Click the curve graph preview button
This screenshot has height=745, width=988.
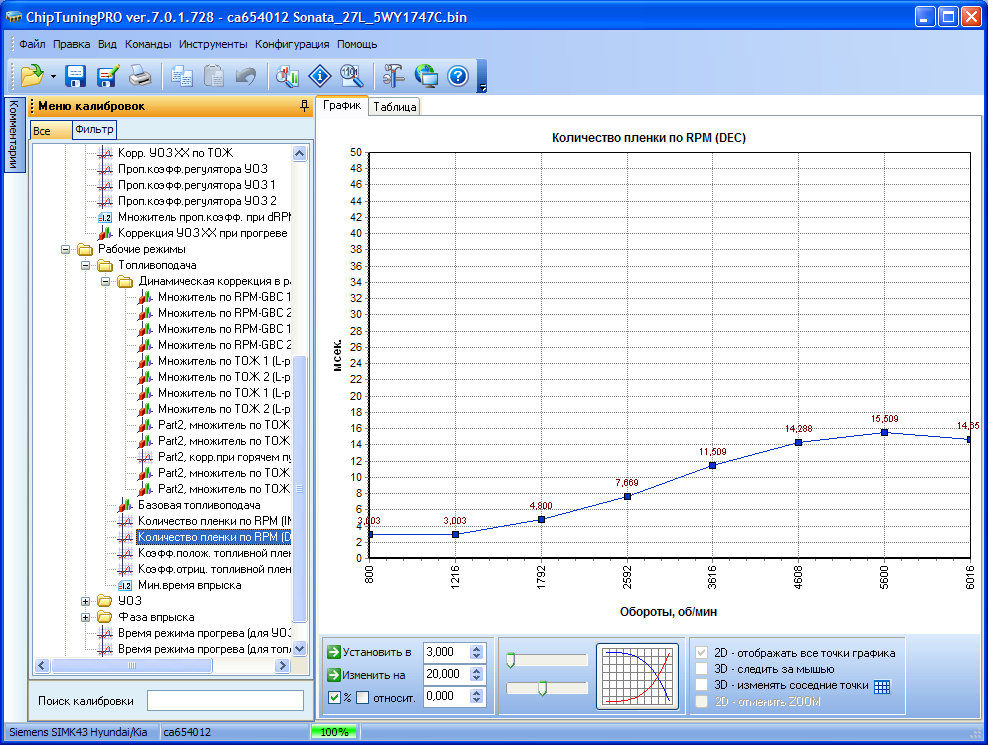[637, 675]
